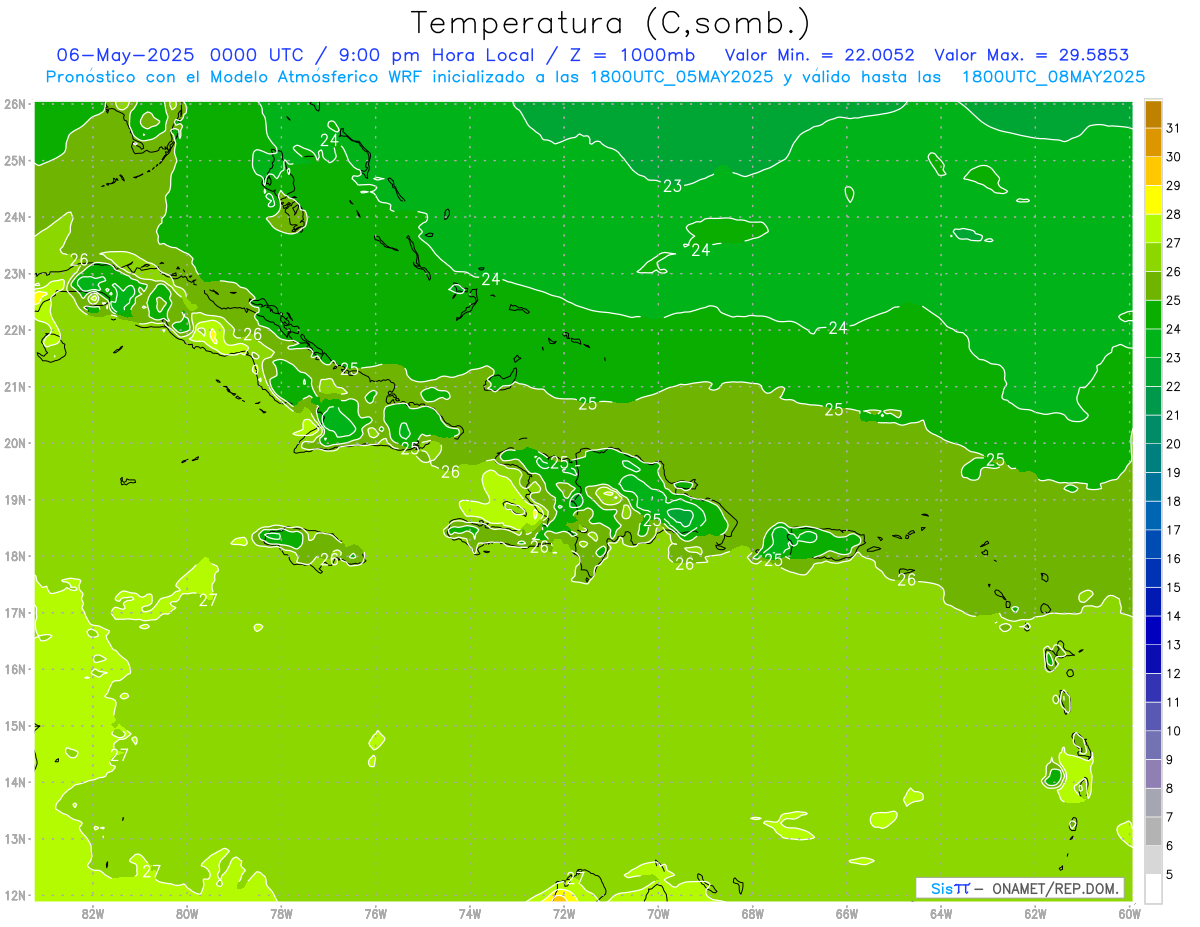This screenshot has height=927, width=1200.
Task: Click the init time "1800UTC_05MAY2025"
Action: click(681, 77)
